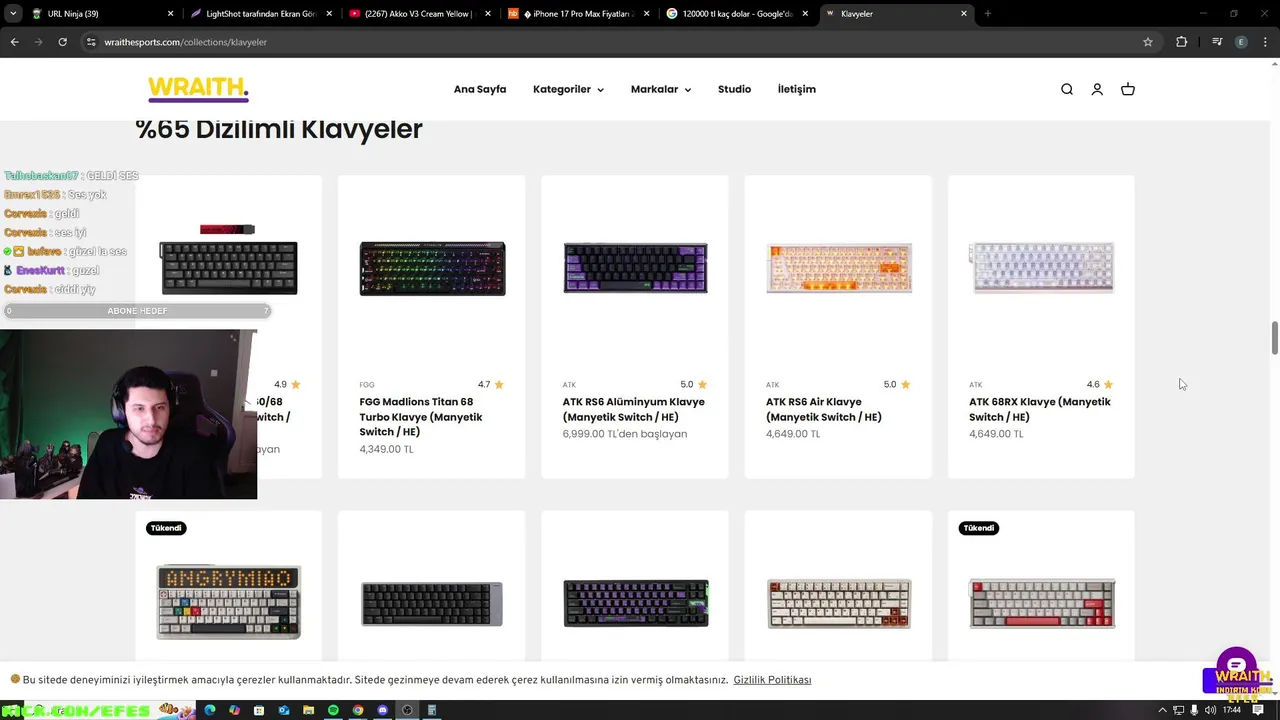
Task: Open the account login icon
Action: [x=1097, y=89]
